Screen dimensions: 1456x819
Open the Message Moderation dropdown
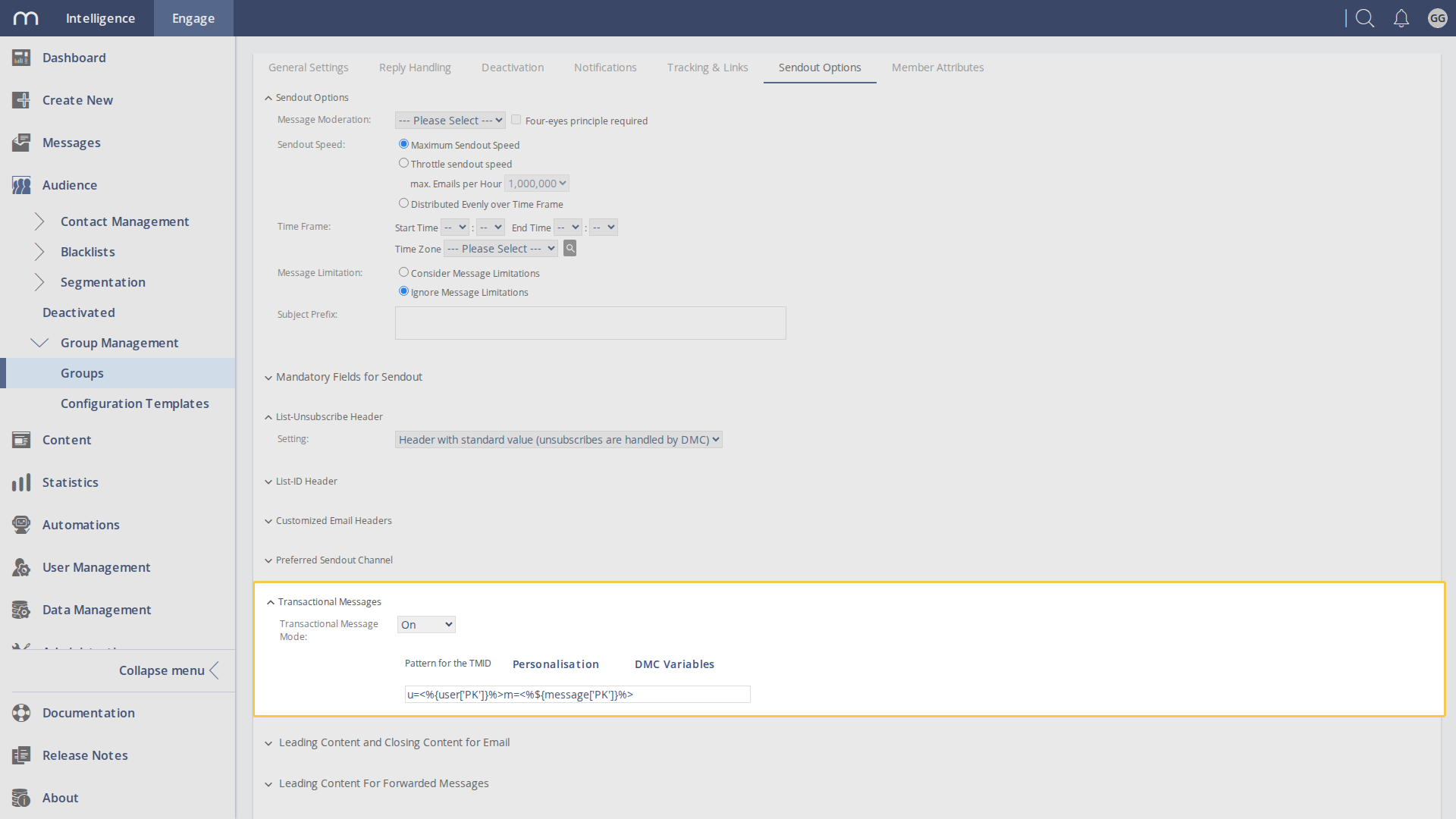450,121
